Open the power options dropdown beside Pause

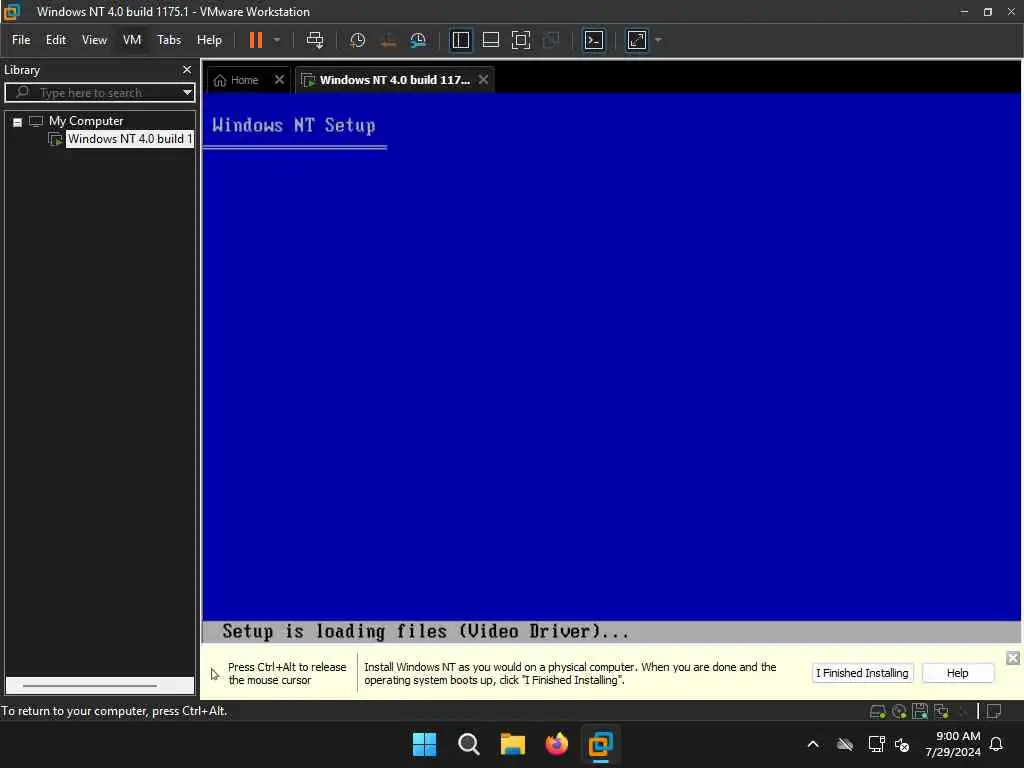coord(277,40)
